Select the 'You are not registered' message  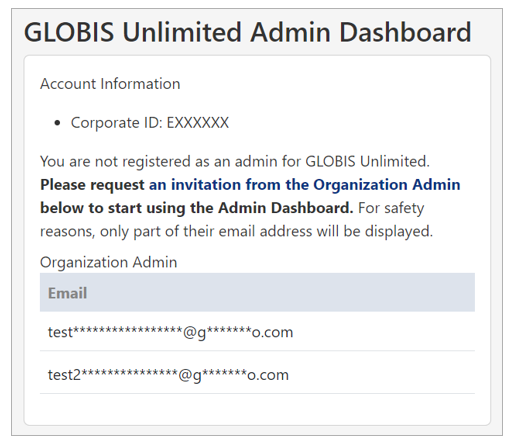tap(235, 162)
